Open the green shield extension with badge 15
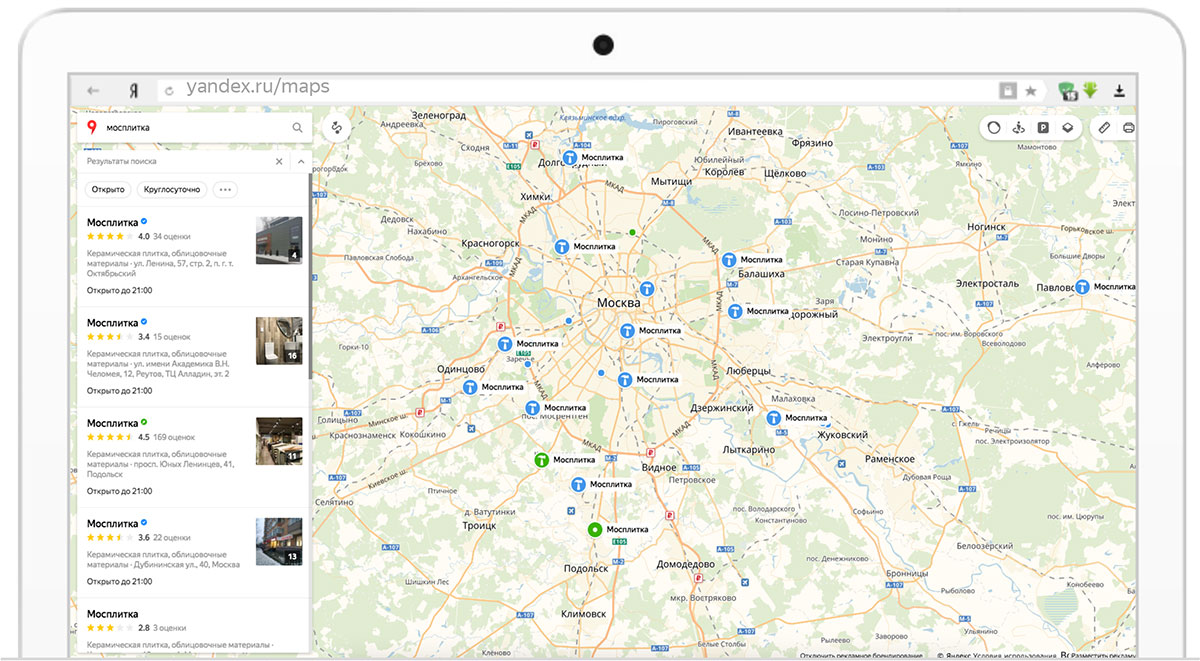Screen dimensions: 1200x661 coord(1067,91)
